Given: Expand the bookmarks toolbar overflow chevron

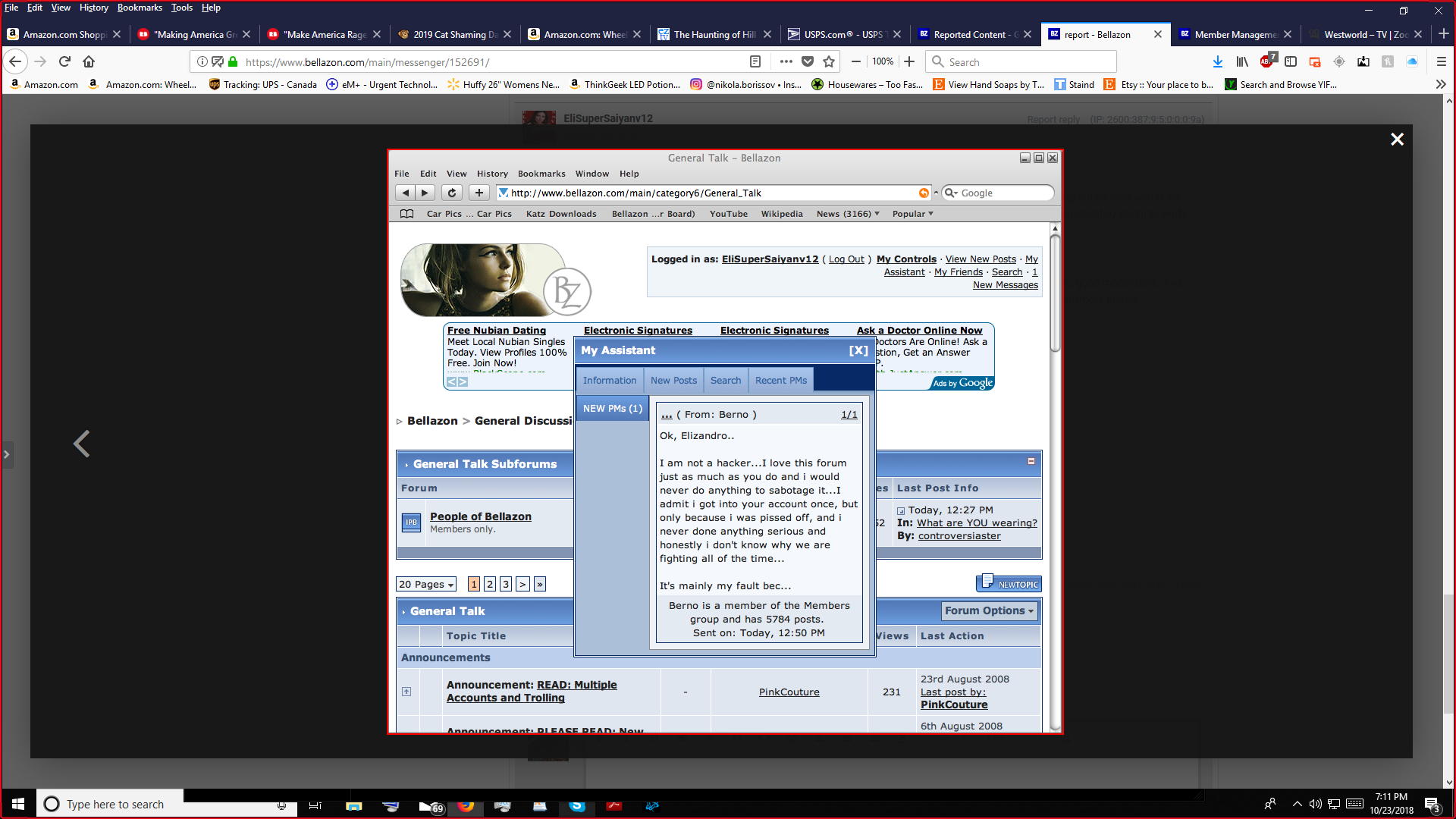Looking at the screenshot, I should pos(1440,84).
